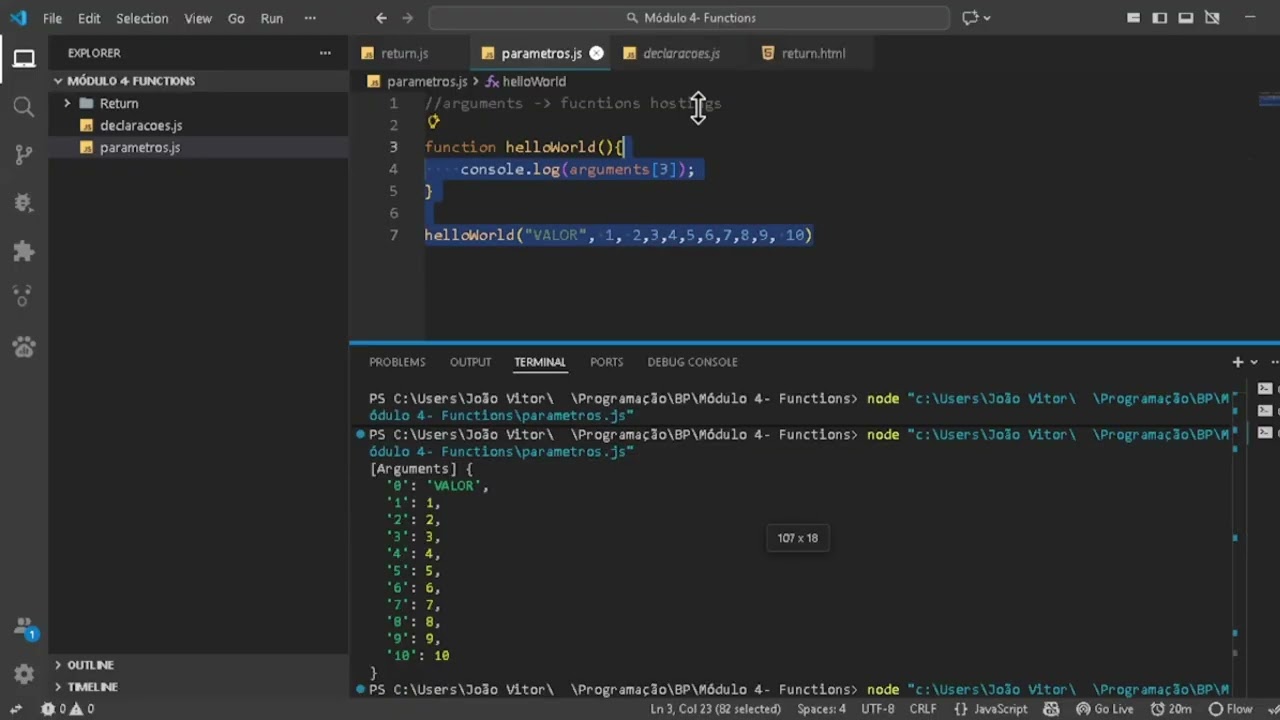This screenshot has width=1280, height=720.
Task: Open the Selection menu
Action: tap(142, 18)
